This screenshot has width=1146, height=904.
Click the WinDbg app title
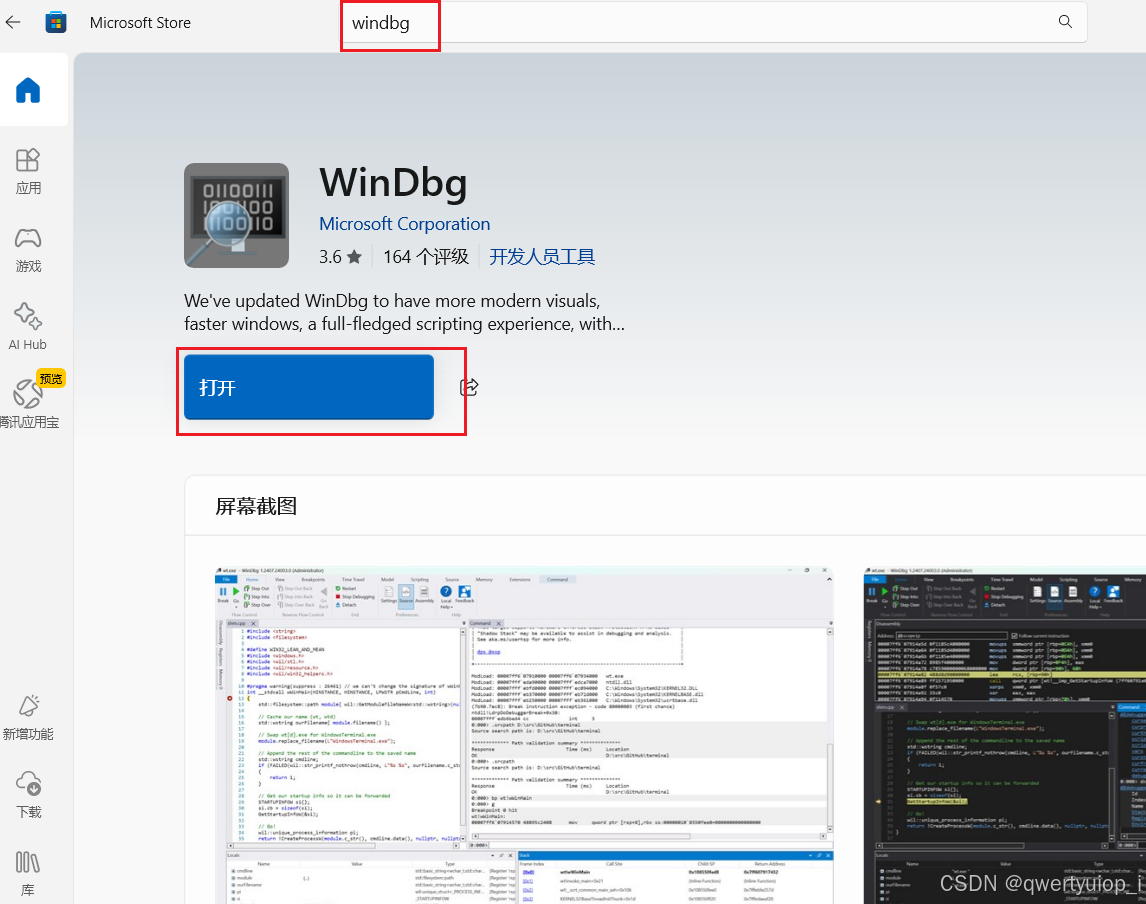pyautogui.click(x=393, y=183)
